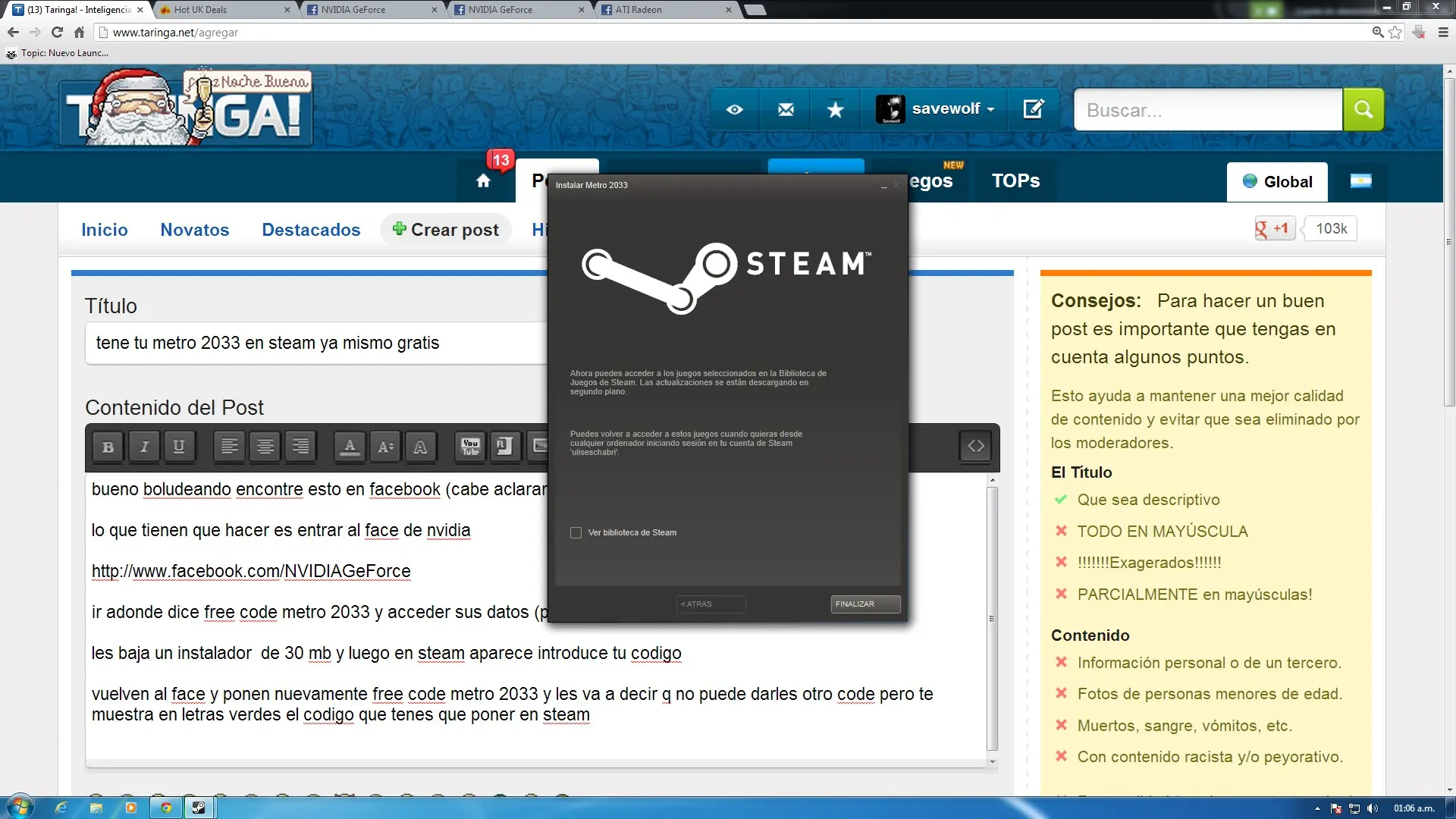Align post text to the left

click(229, 447)
